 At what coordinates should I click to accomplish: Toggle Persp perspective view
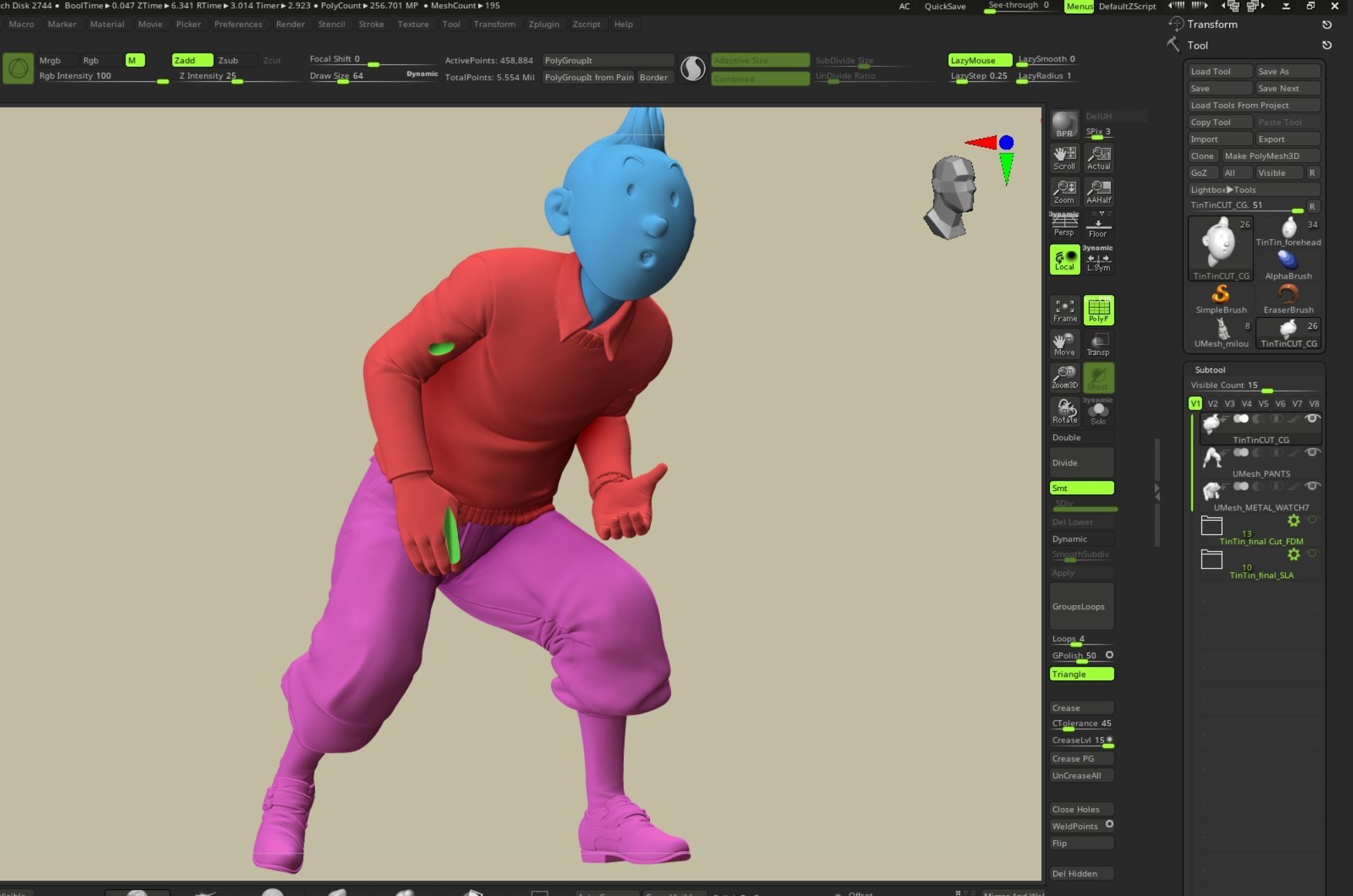[1064, 225]
